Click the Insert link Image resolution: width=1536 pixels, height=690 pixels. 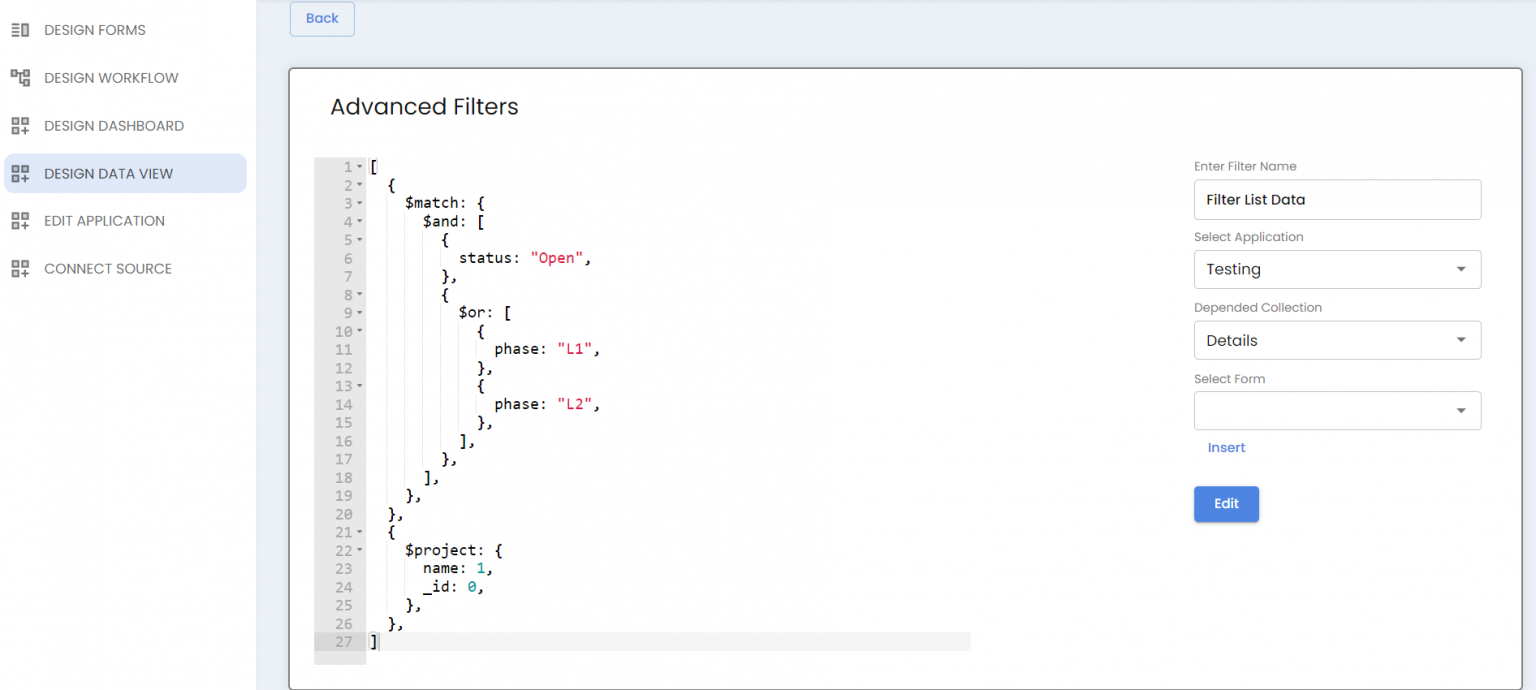1226,447
